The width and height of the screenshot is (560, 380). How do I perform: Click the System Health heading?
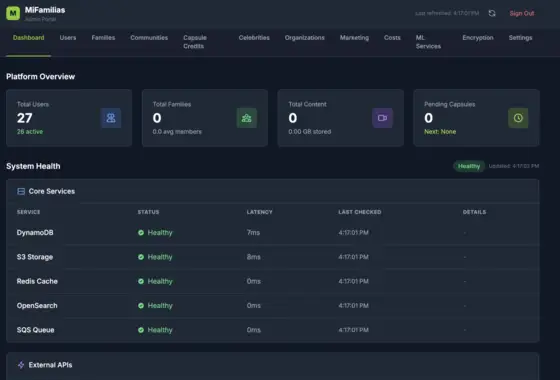(x=33, y=166)
